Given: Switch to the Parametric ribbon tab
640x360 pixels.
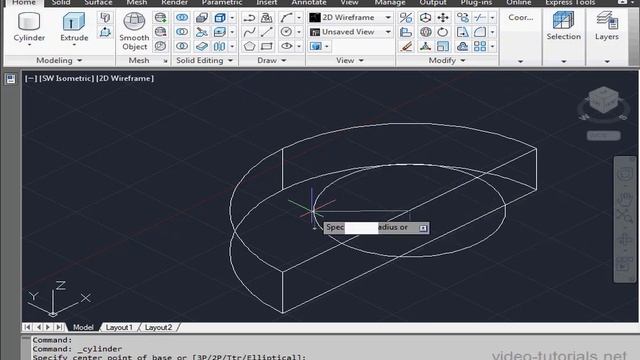Looking at the screenshot, I should tap(222, 3).
